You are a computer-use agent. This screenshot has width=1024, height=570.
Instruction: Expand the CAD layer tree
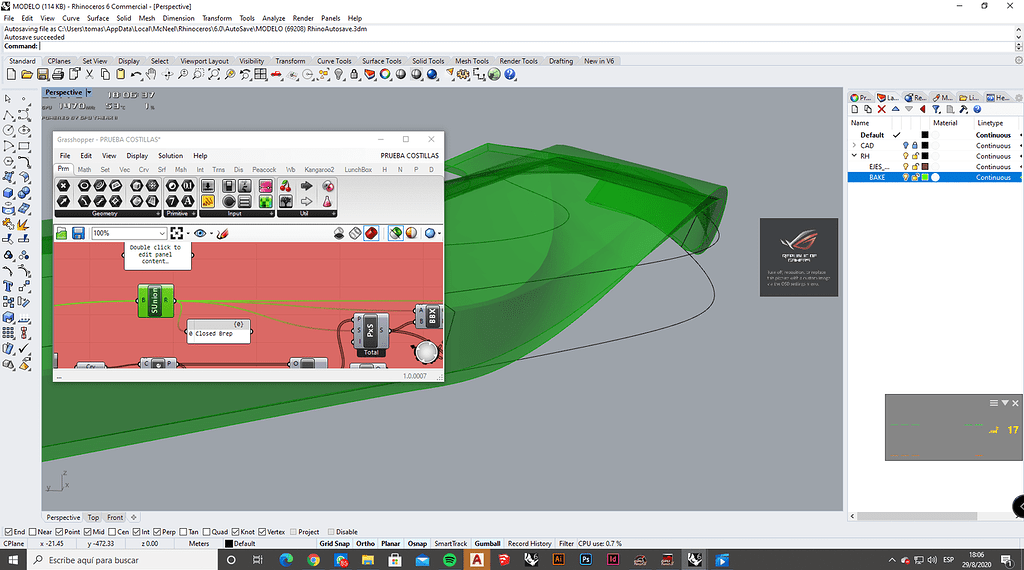853,146
